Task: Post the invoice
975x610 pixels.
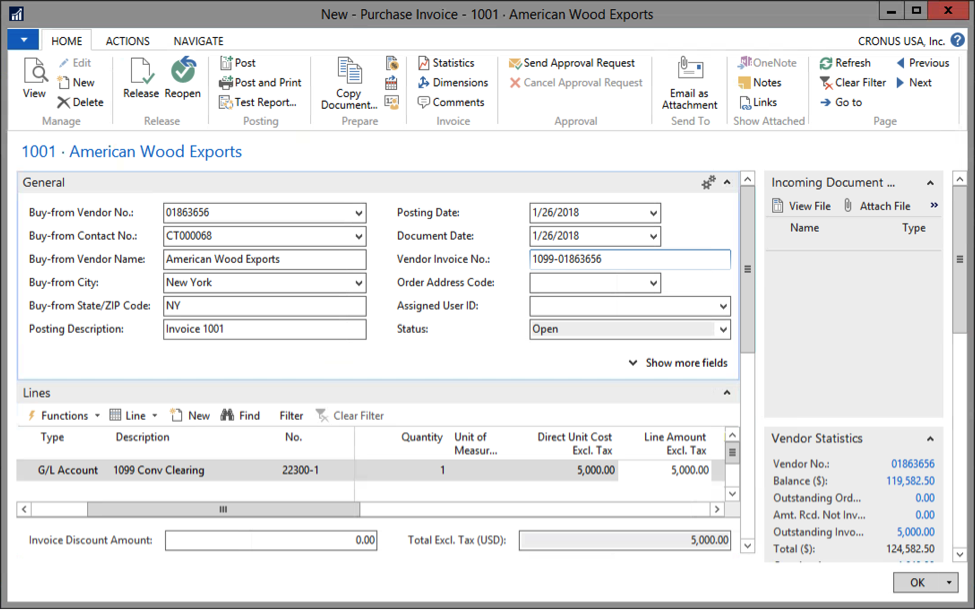Action: coord(238,63)
